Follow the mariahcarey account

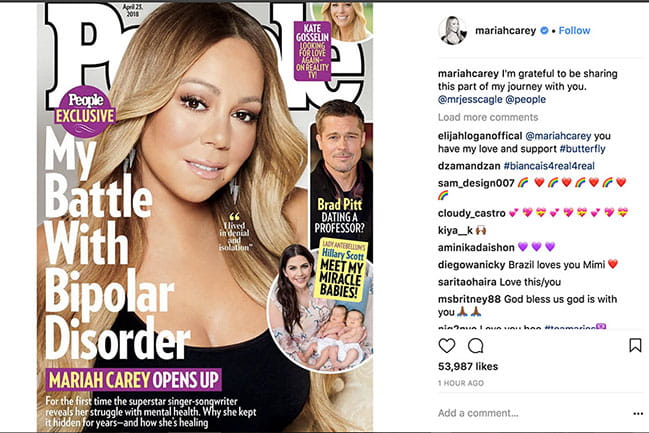point(574,30)
